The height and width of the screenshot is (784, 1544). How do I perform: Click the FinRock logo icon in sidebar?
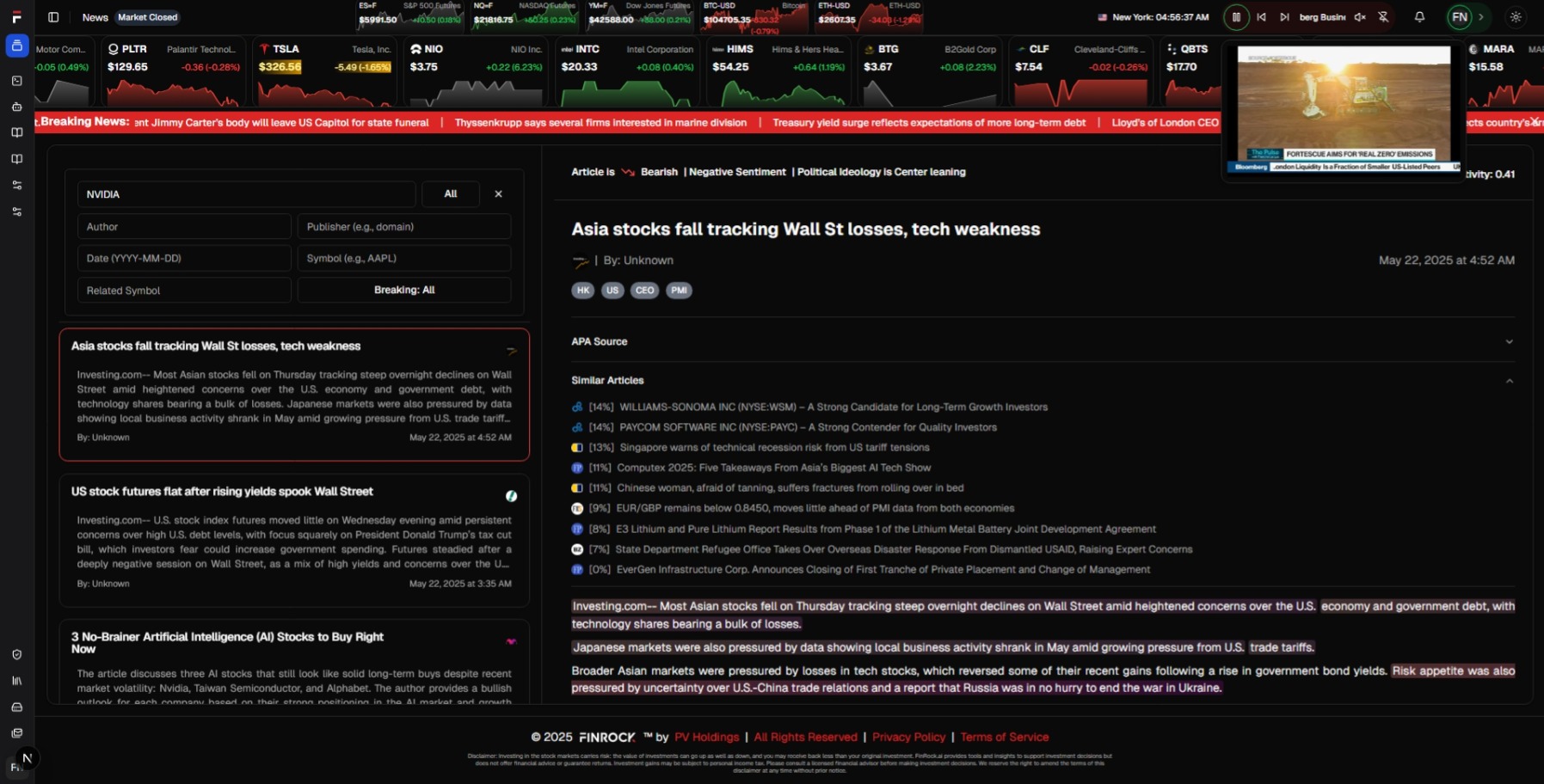pyautogui.click(x=16, y=17)
